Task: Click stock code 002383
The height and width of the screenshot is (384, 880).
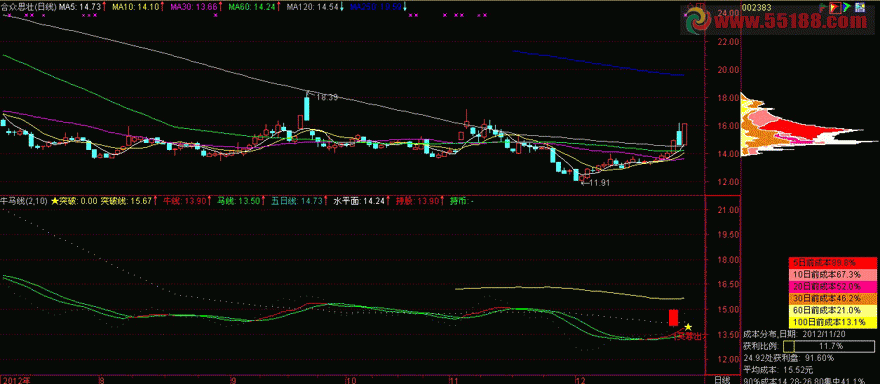Action: click(x=756, y=7)
